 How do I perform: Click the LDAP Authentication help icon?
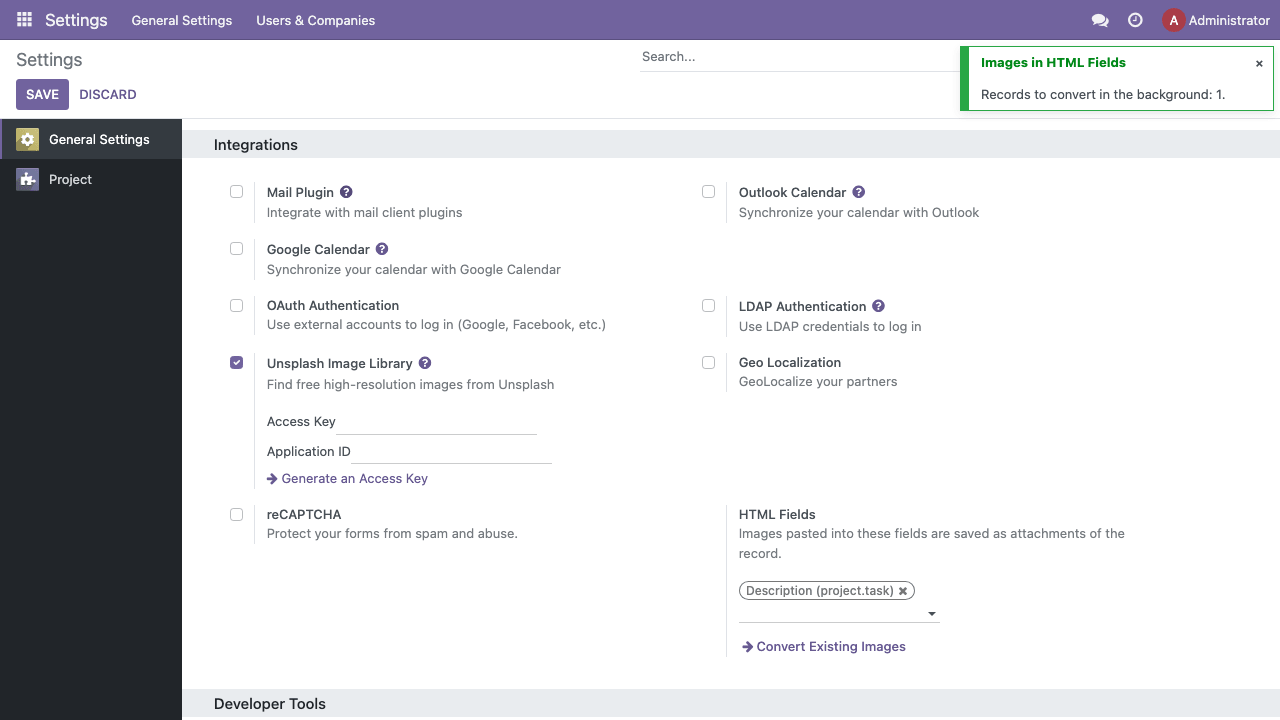click(878, 306)
